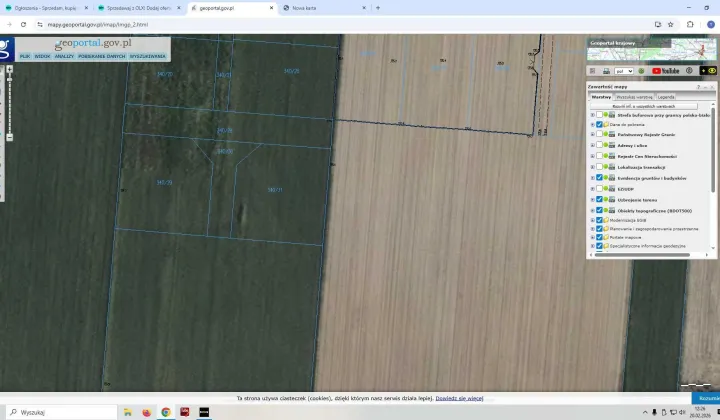
Task: Enable the Strefa buforowa przy granicy layer
Action: click(600, 115)
